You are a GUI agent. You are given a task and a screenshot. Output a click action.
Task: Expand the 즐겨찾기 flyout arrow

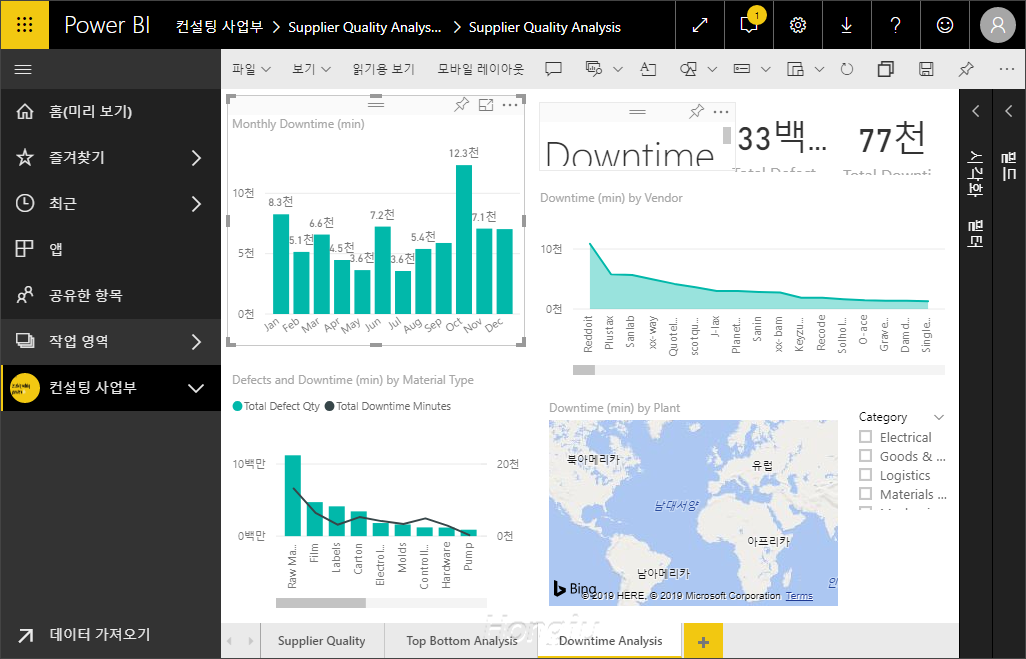coord(196,158)
